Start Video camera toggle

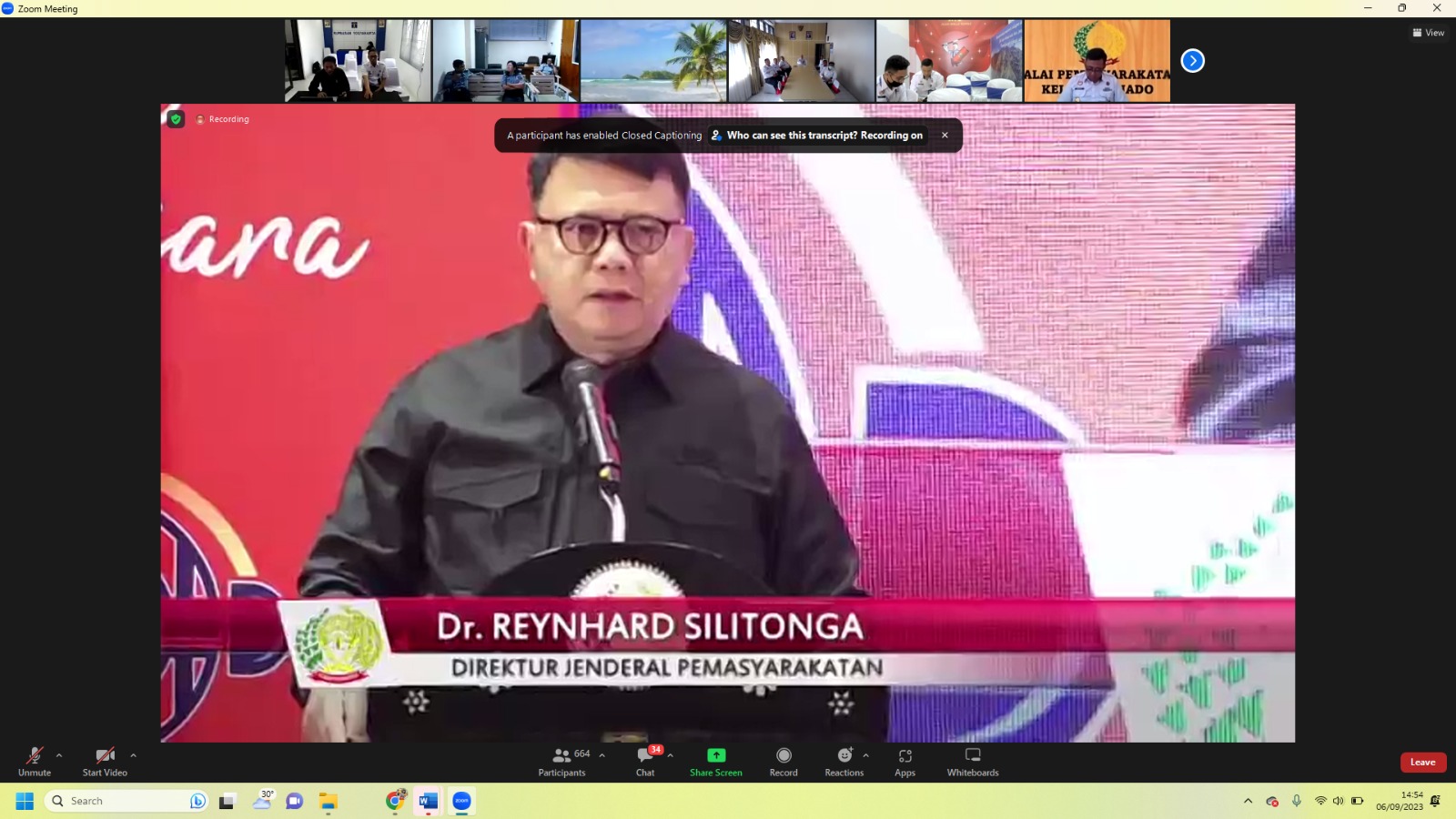point(105,762)
